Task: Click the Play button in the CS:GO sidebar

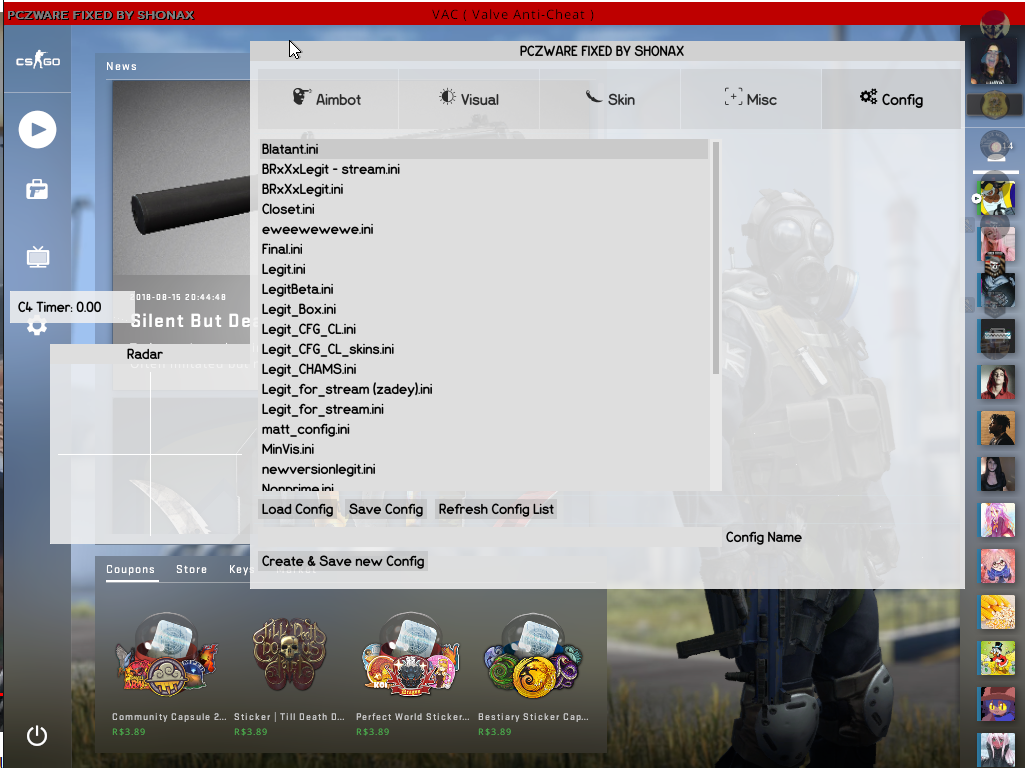Action: coord(37,129)
